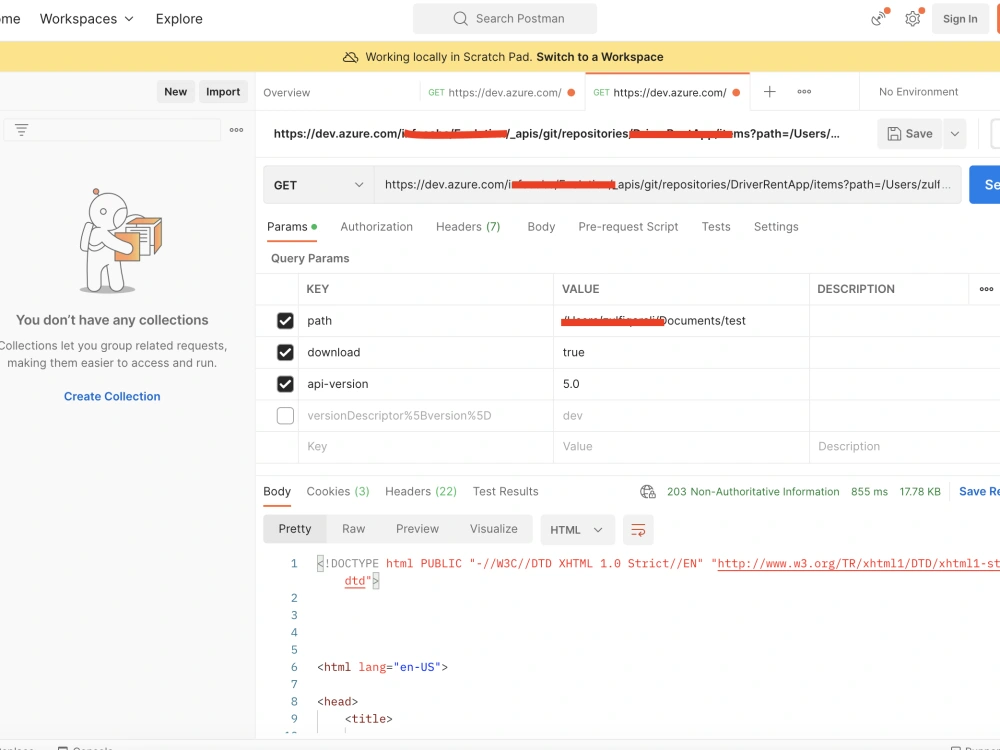Select the Params tab
1000x750 pixels.
click(x=291, y=227)
